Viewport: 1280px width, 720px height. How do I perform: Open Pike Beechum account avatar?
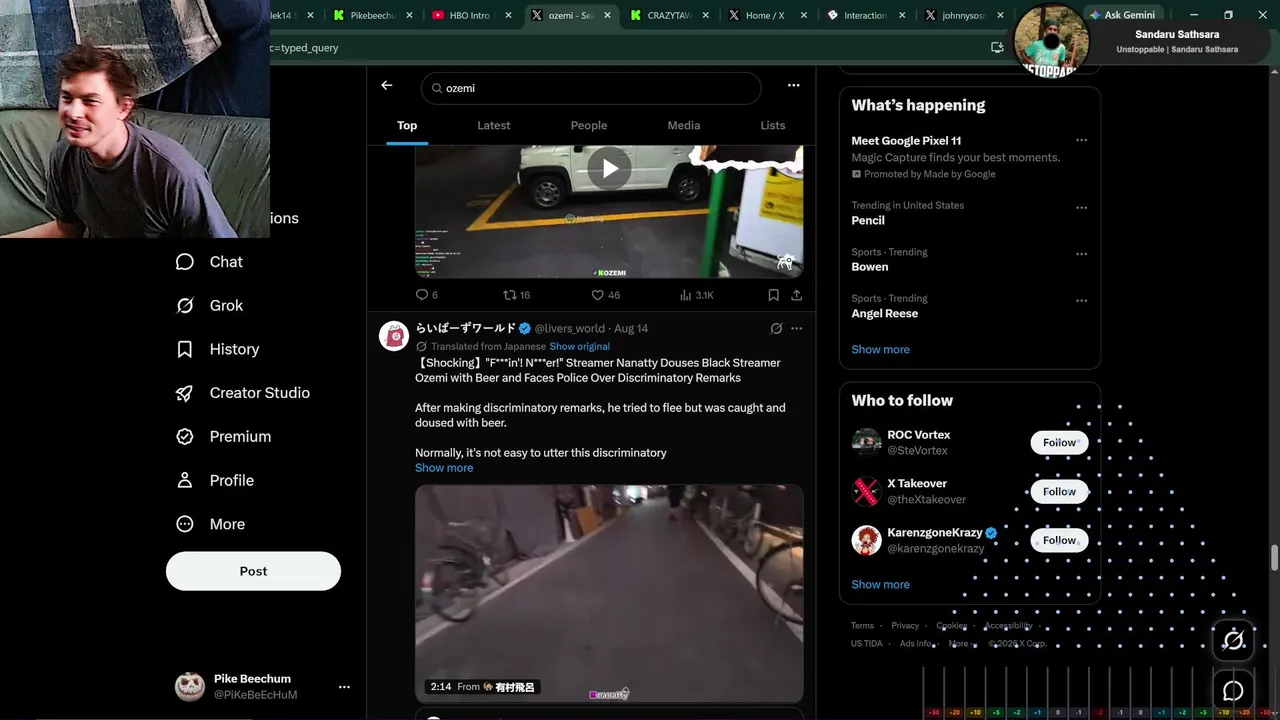(x=190, y=686)
